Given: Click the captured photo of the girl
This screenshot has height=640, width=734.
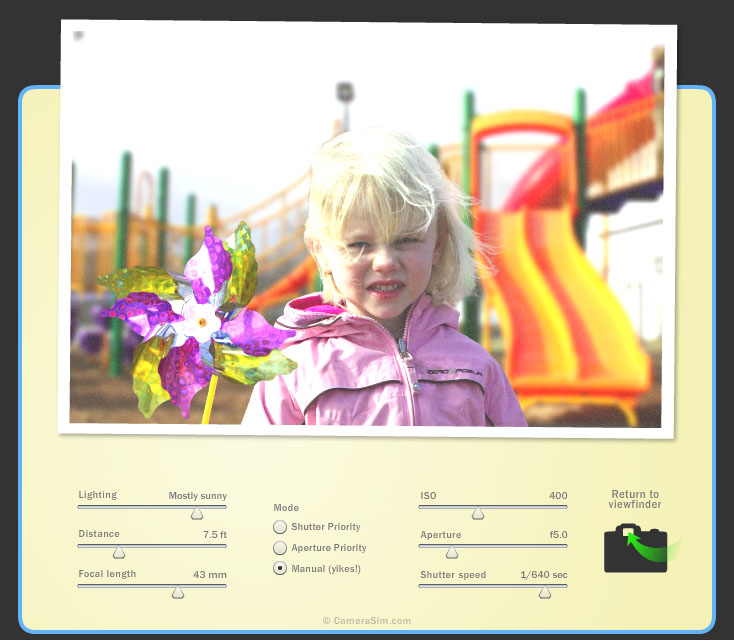Looking at the screenshot, I should pyautogui.click(x=367, y=230).
